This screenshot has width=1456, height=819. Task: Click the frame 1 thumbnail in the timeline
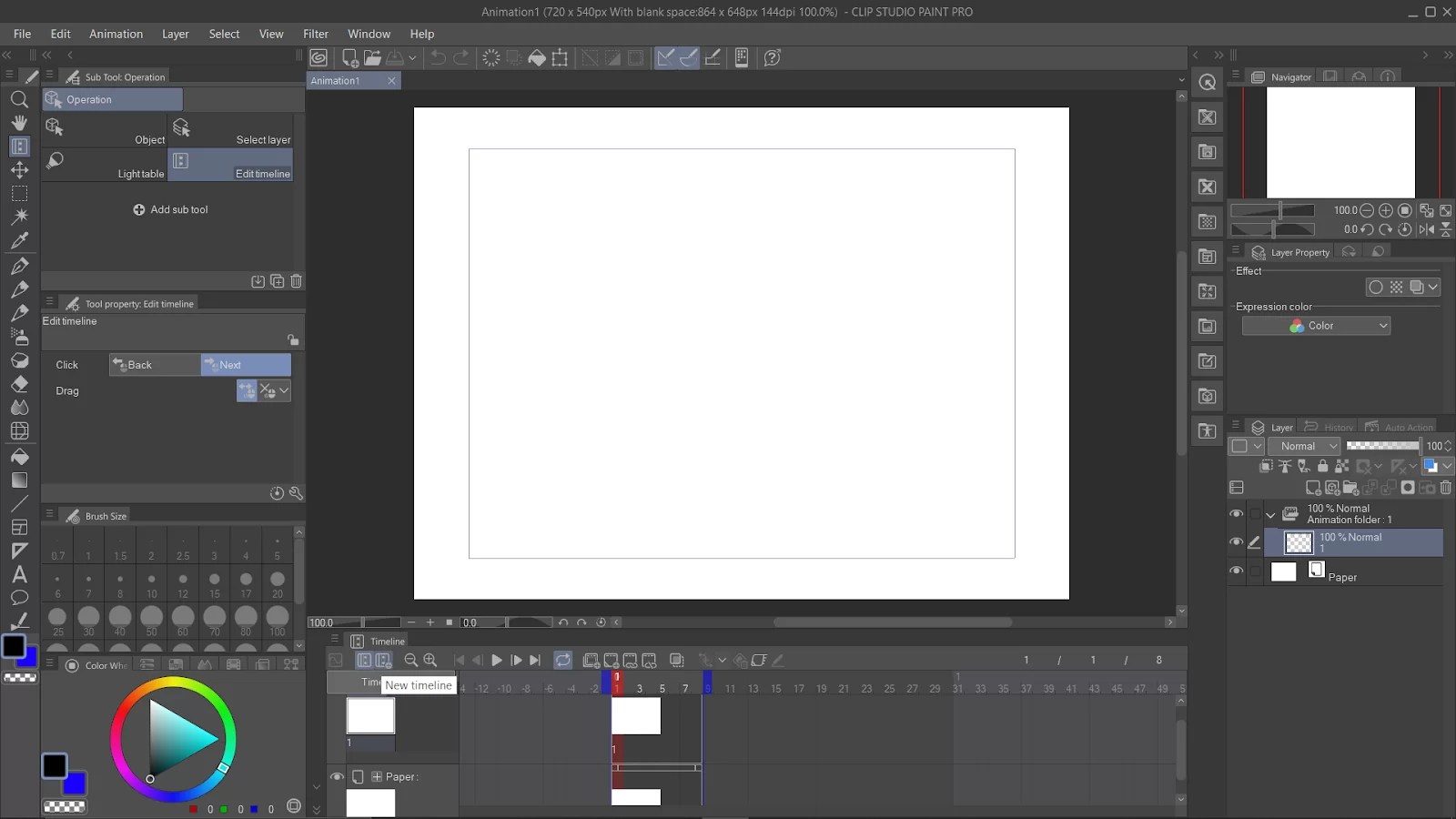click(x=636, y=716)
